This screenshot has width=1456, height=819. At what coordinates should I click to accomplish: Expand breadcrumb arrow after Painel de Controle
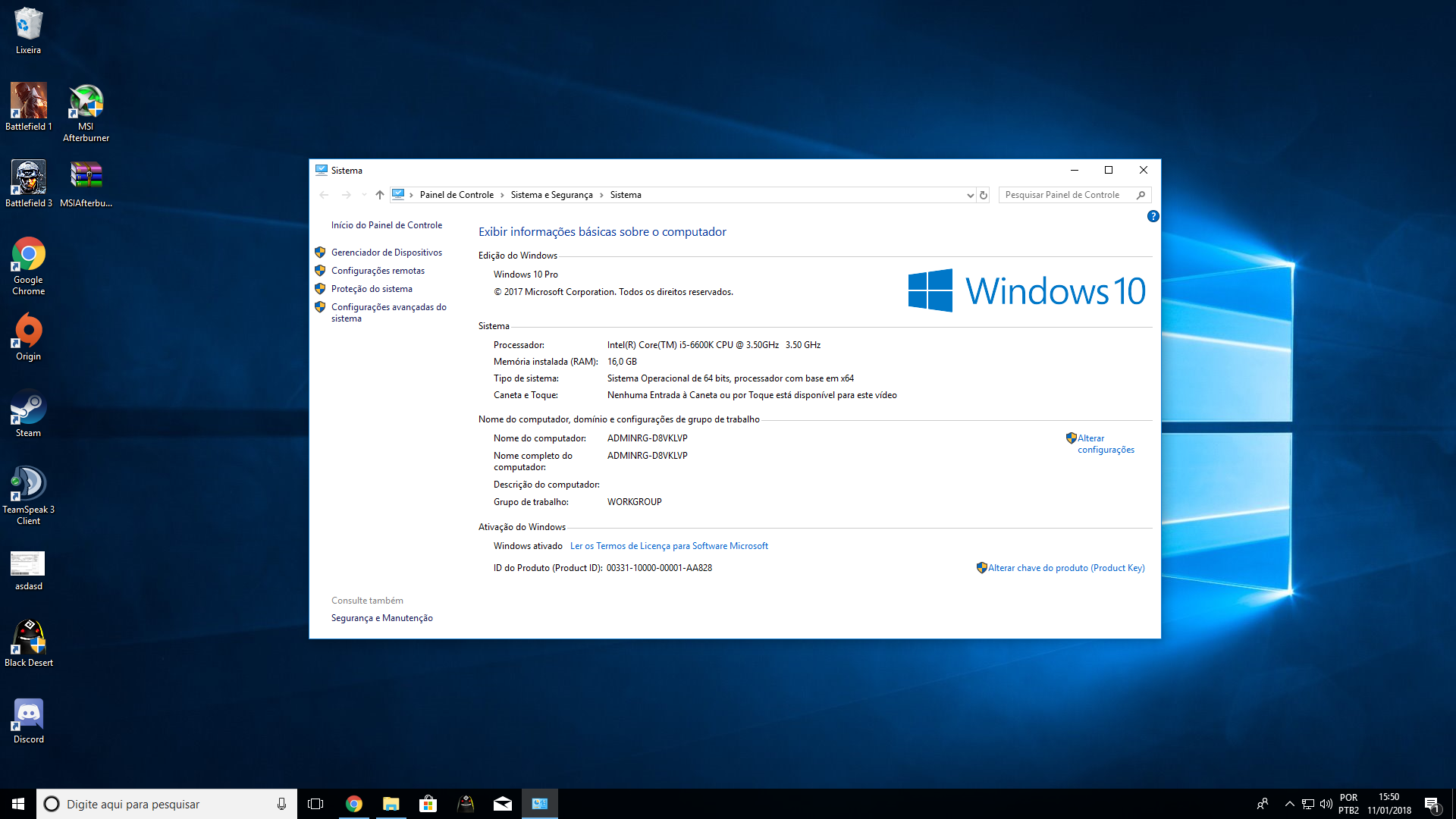point(502,195)
